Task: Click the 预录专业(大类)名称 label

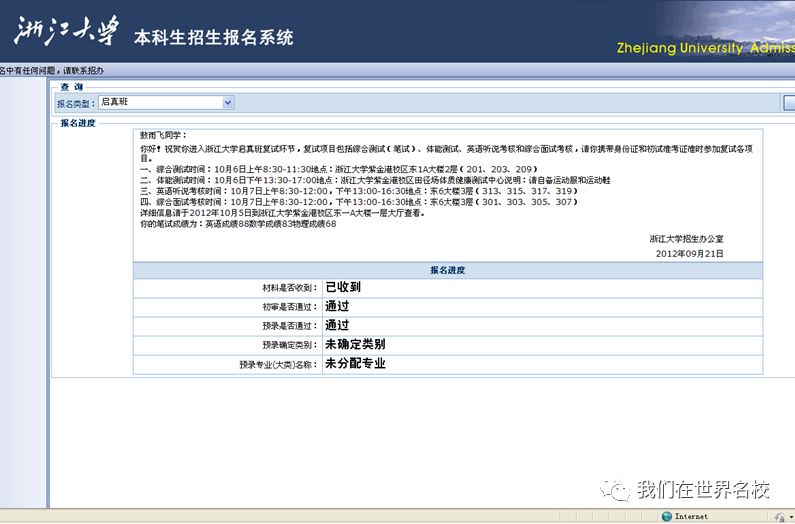Action: tap(278, 364)
